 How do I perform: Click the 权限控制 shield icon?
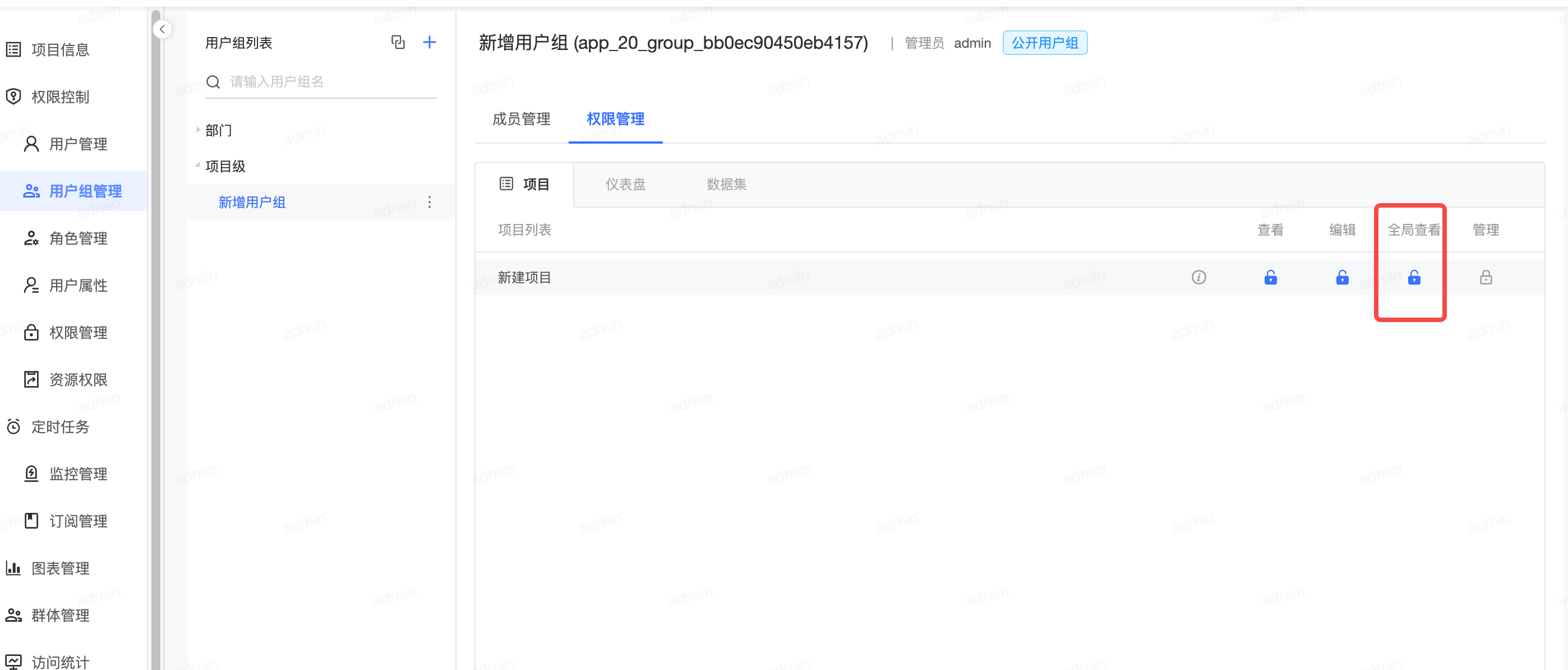13,97
